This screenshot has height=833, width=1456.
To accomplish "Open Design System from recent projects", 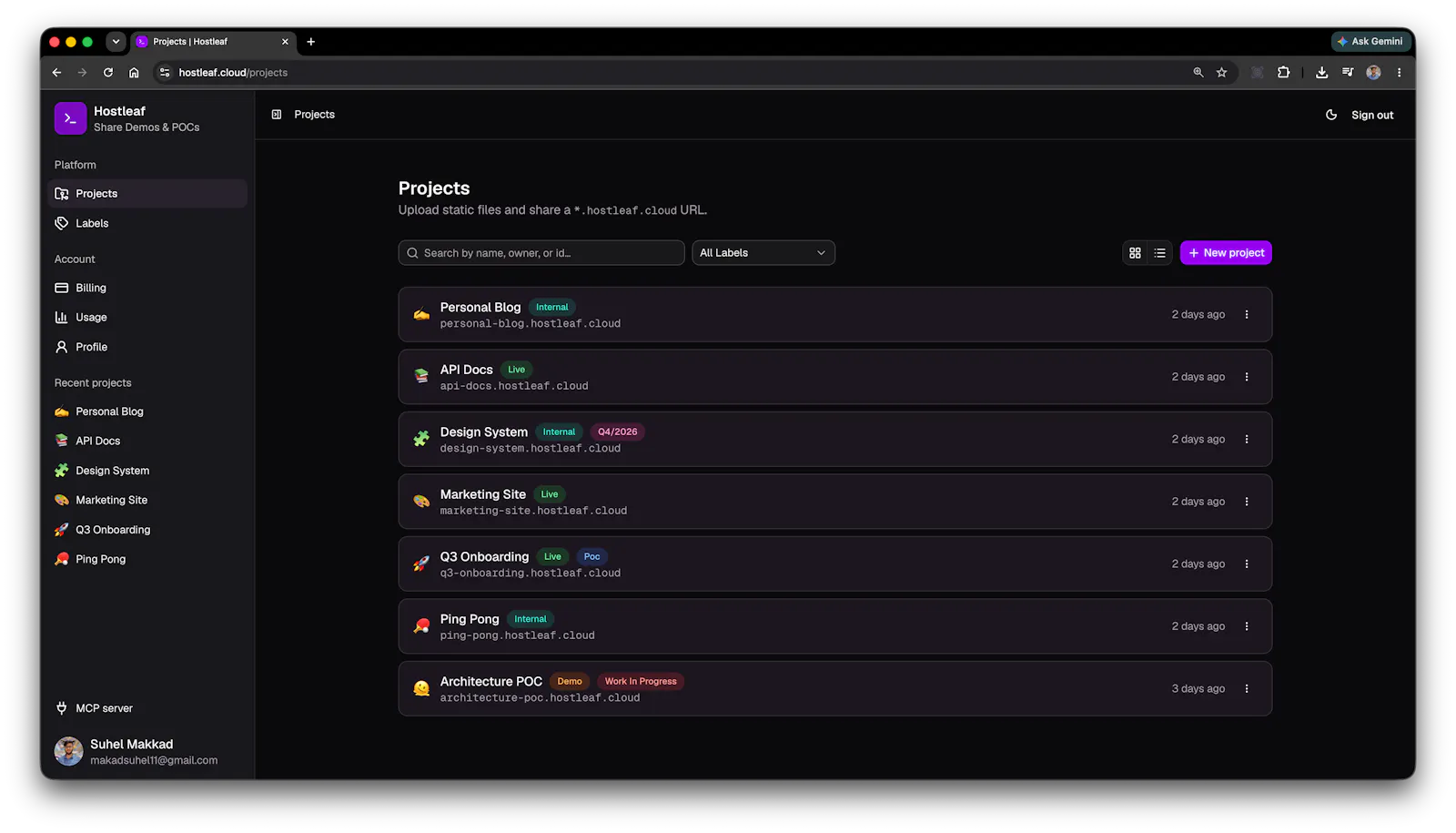I will point(147,471).
